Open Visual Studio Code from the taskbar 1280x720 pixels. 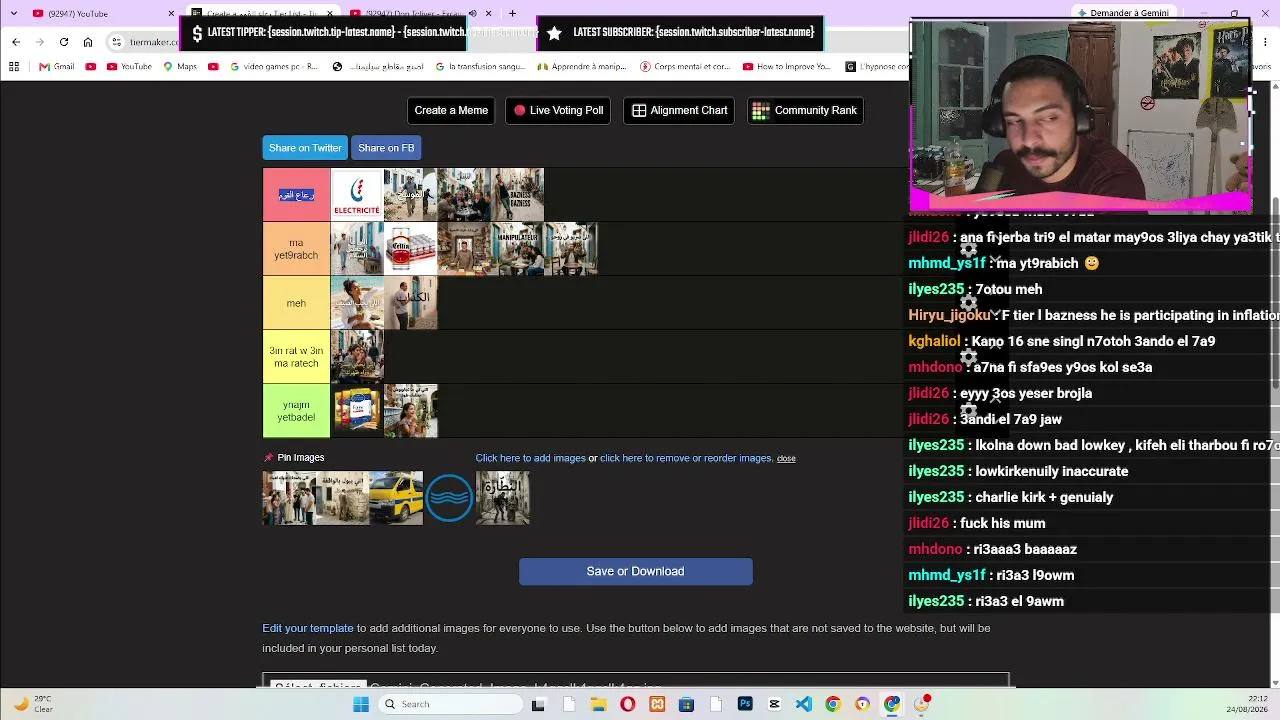[804, 704]
